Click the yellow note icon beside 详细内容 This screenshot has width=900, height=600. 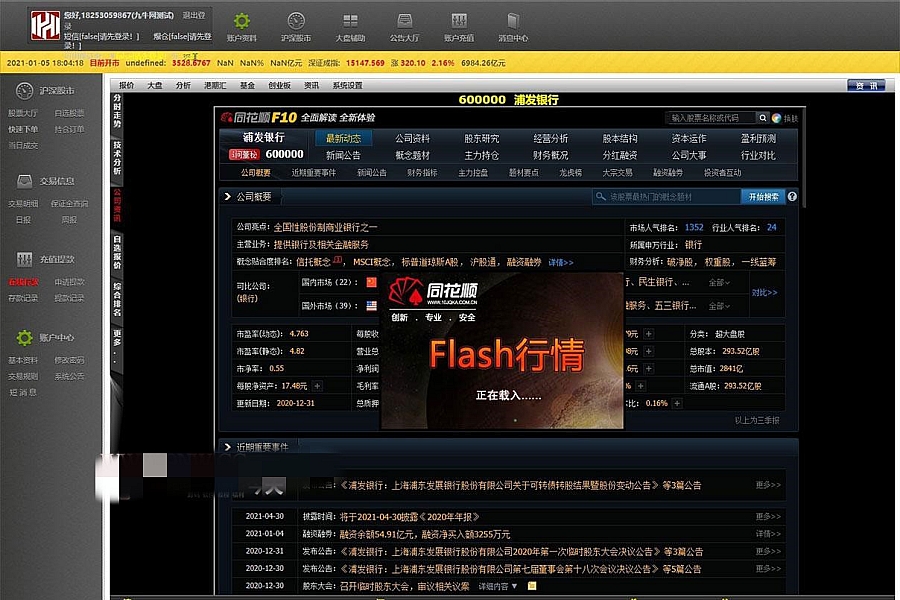532,586
